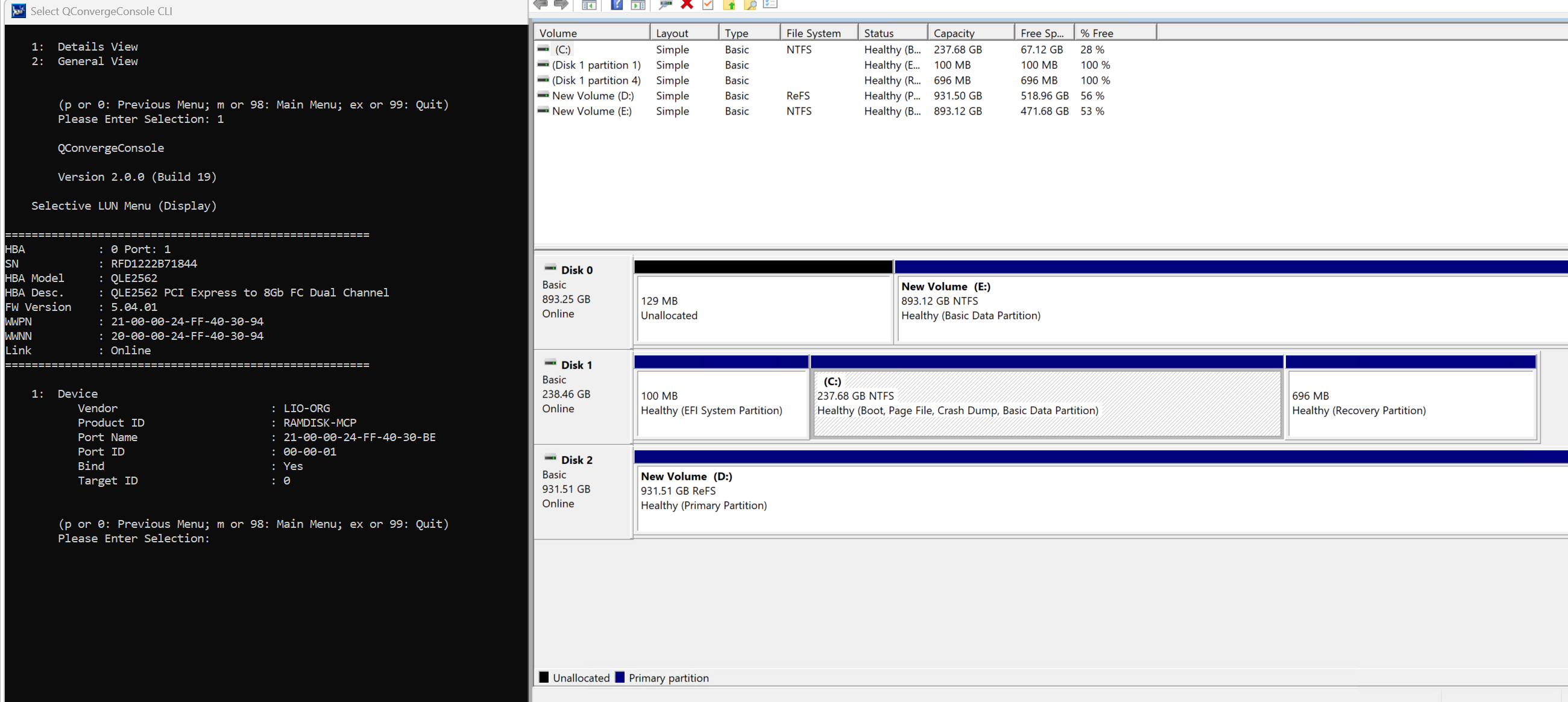Click the checklist settings toolbar icon
The width and height of the screenshot is (1568, 702).
click(770, 4)
